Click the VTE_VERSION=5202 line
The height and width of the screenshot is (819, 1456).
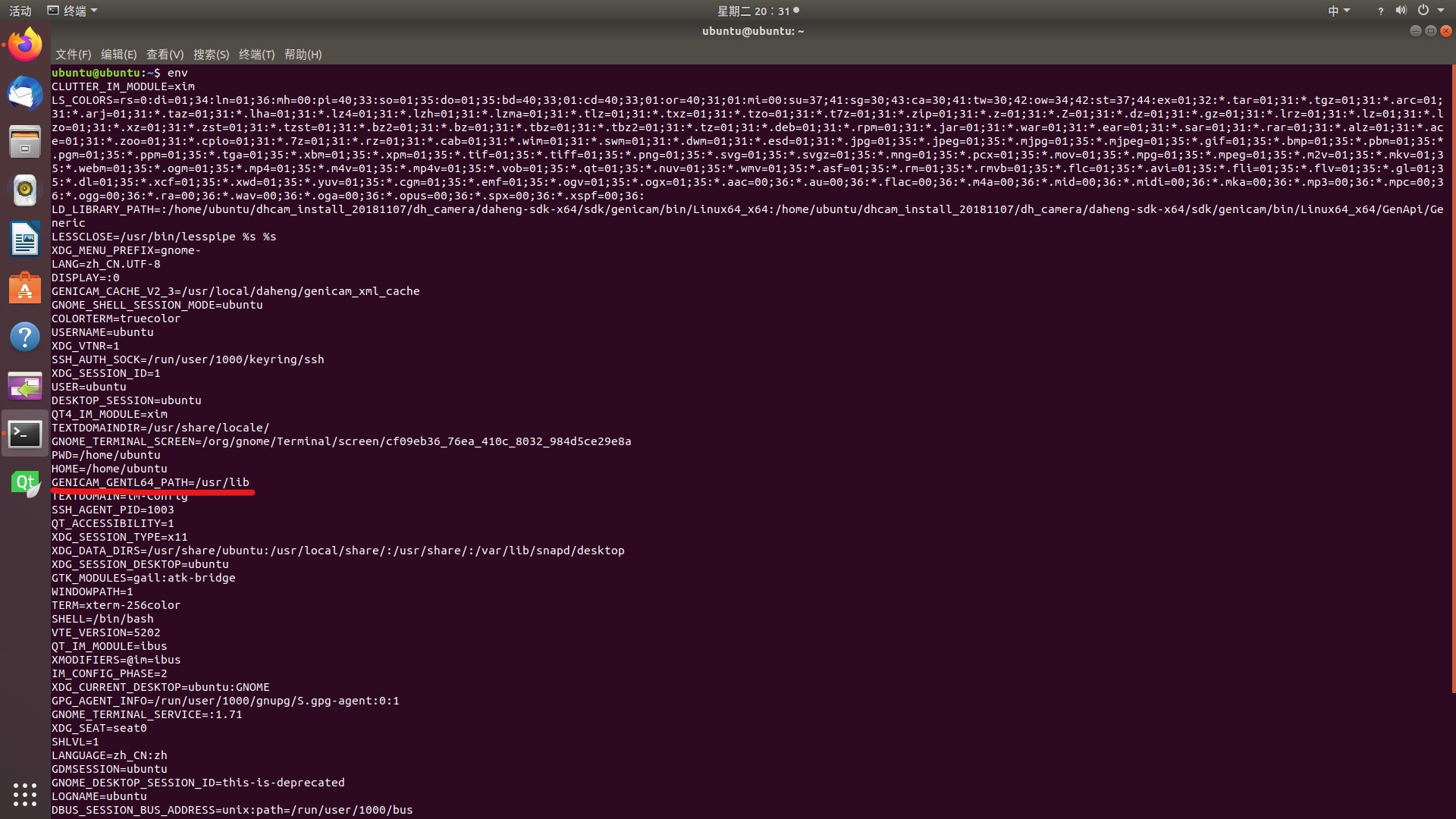pos(106,632)
